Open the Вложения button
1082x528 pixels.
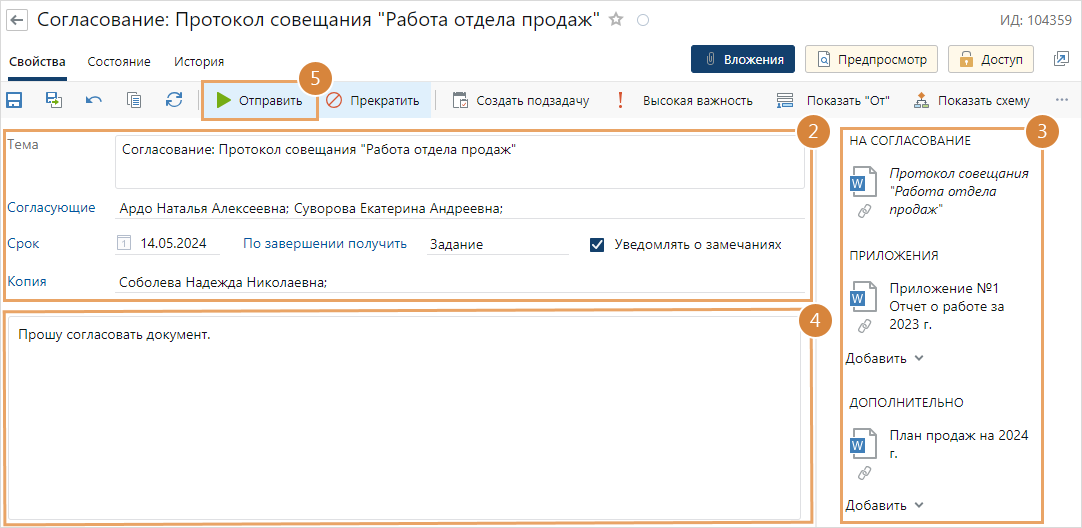tap(743, 59)
